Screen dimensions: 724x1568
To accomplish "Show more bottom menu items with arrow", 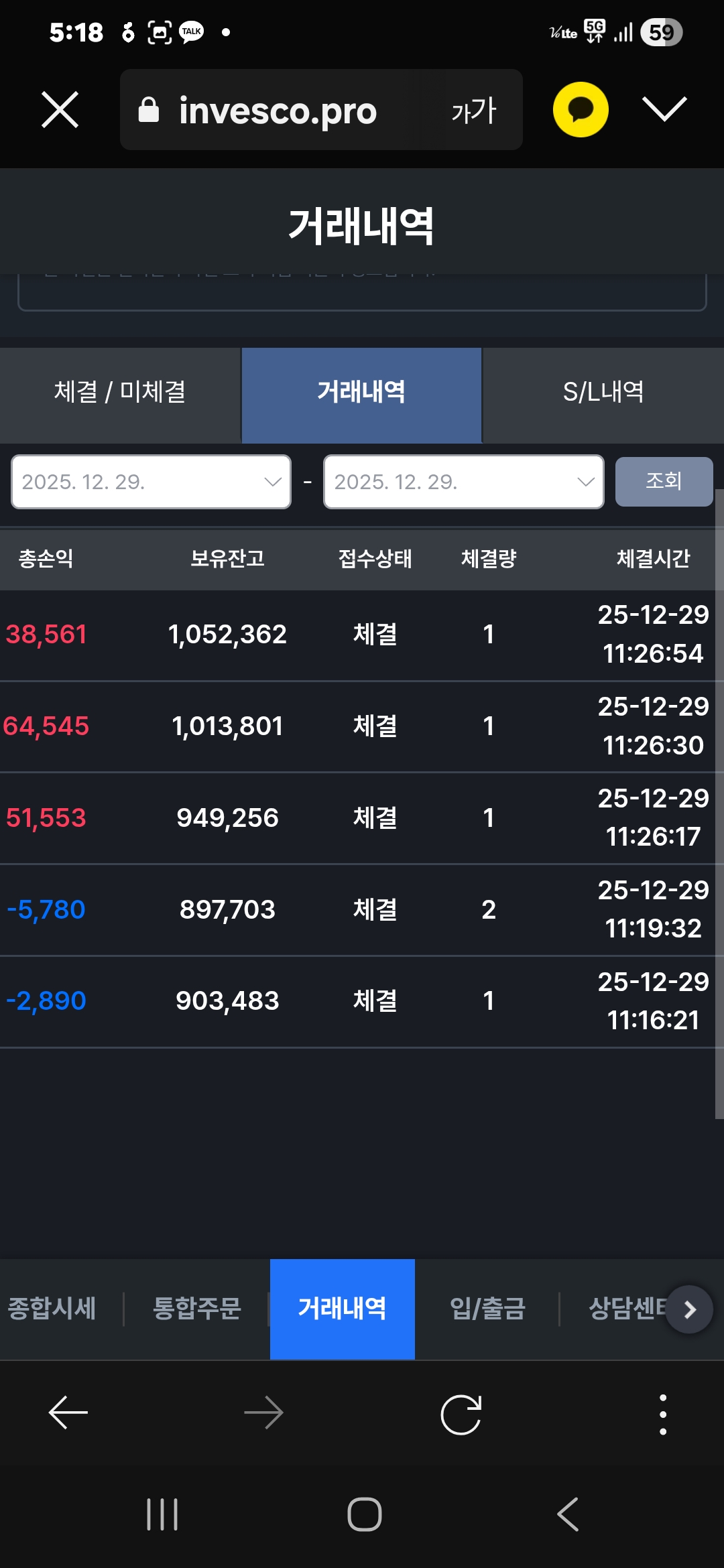I will (690, 1309).
